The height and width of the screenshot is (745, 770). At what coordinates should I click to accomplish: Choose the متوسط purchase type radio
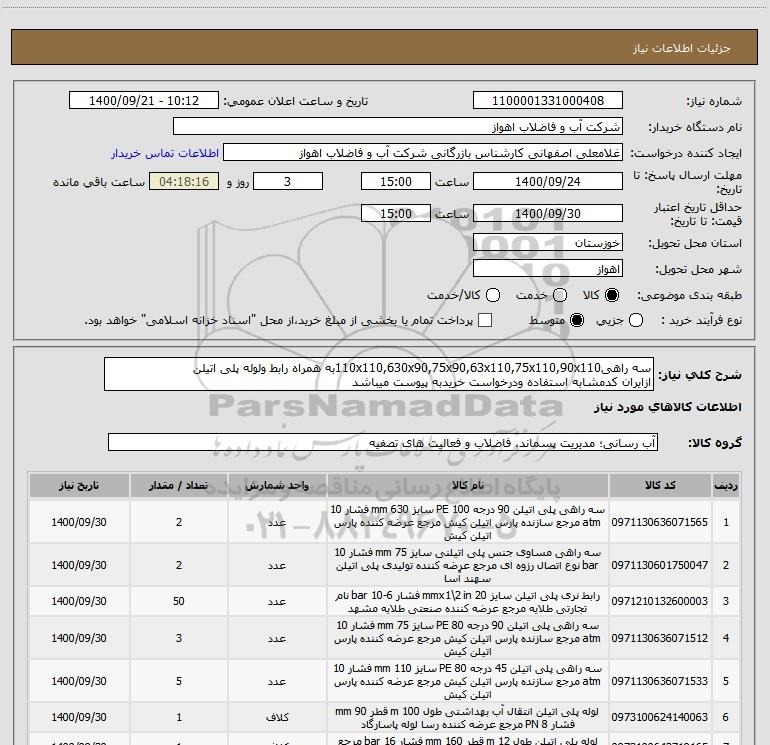577,320
